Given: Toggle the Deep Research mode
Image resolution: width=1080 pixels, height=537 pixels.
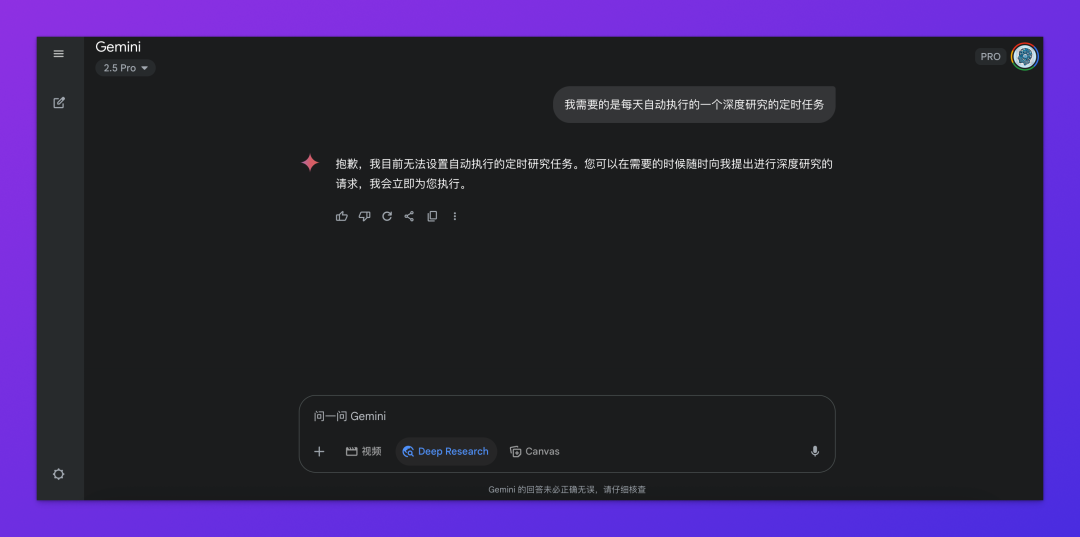Looking at the screenshot, I should pos(446,452).
